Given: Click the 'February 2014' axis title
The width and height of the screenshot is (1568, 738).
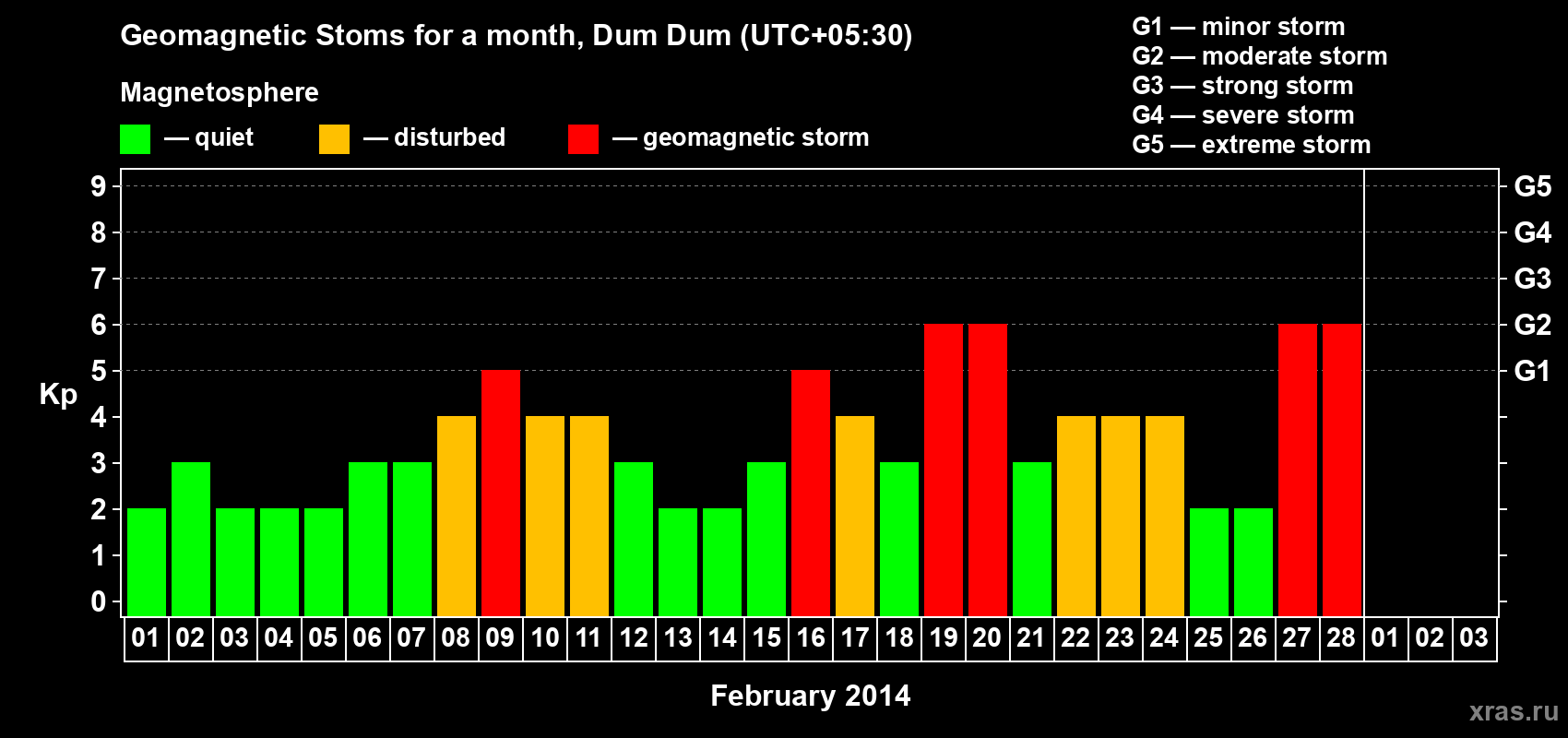Looking at the screenshot, I should [x=810, y=696].
